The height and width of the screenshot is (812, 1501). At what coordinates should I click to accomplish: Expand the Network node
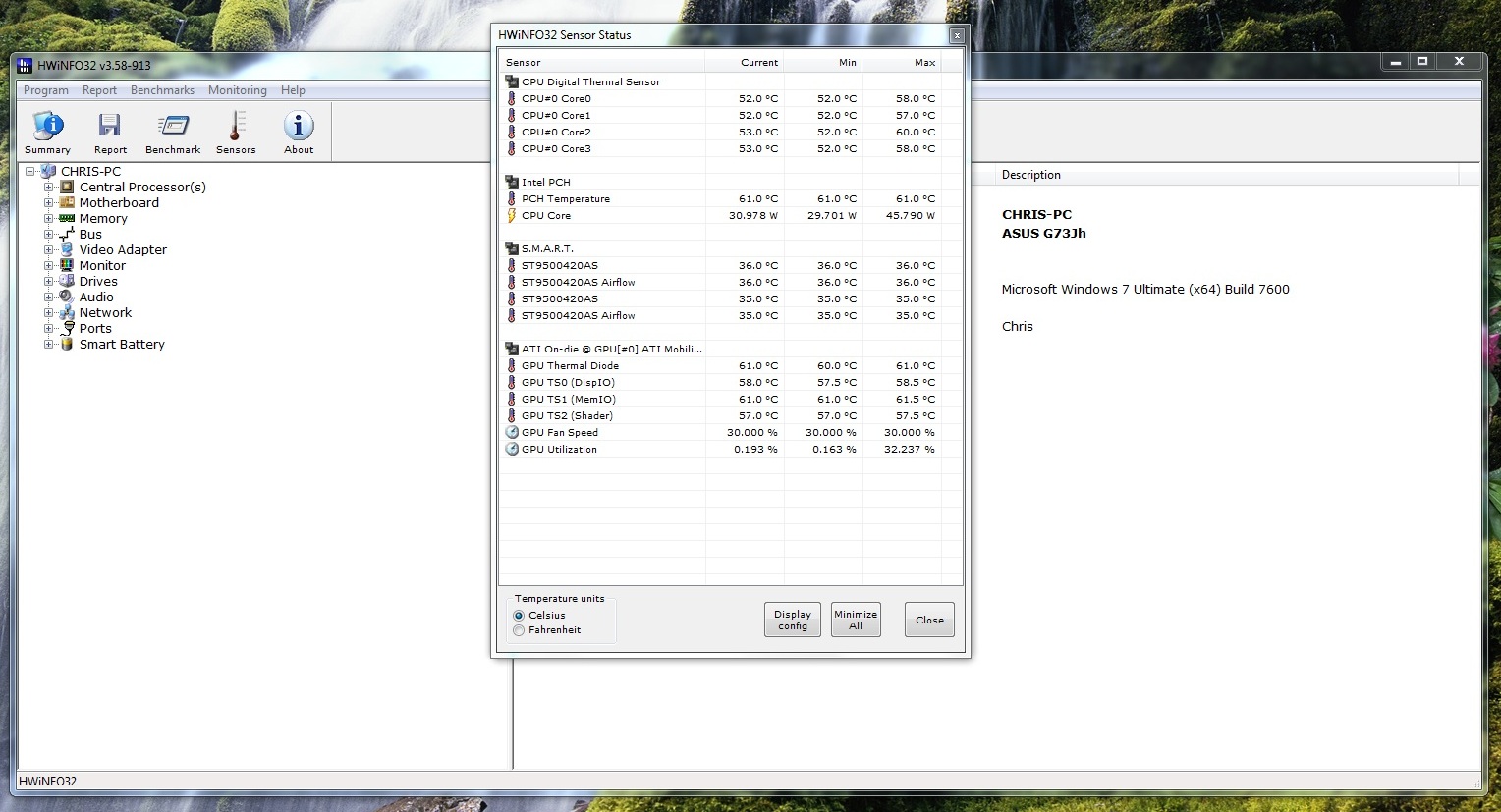pyautogui.click(x=48, y=312)
